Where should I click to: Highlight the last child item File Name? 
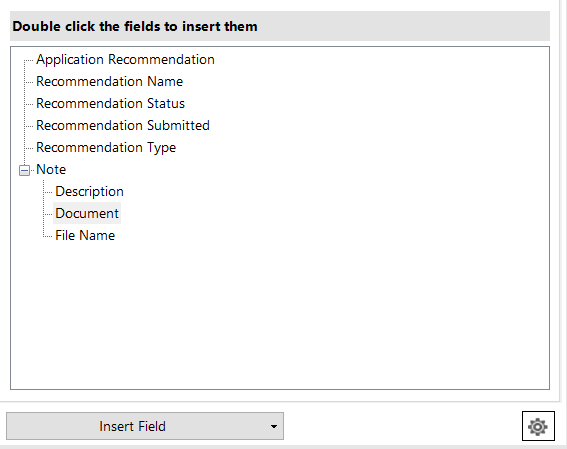tap(85, 235)
